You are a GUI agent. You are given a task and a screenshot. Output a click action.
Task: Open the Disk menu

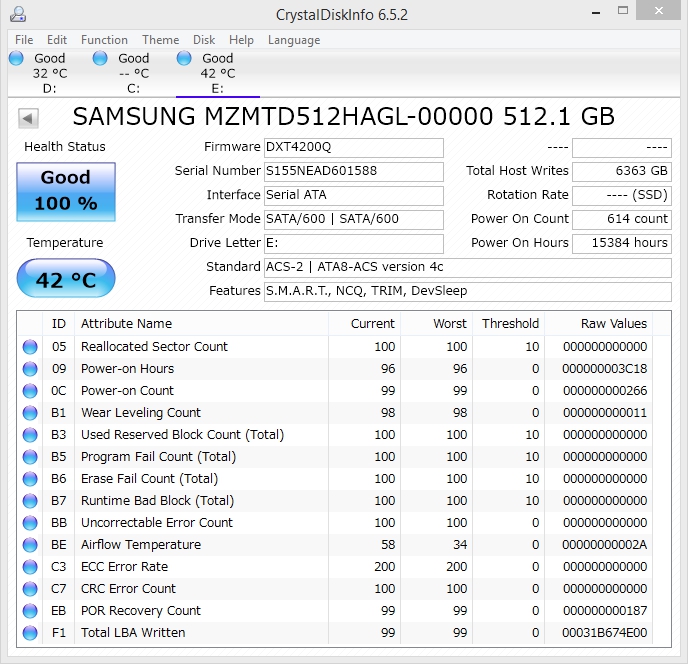pyautogui.click(x=204, y=40)
